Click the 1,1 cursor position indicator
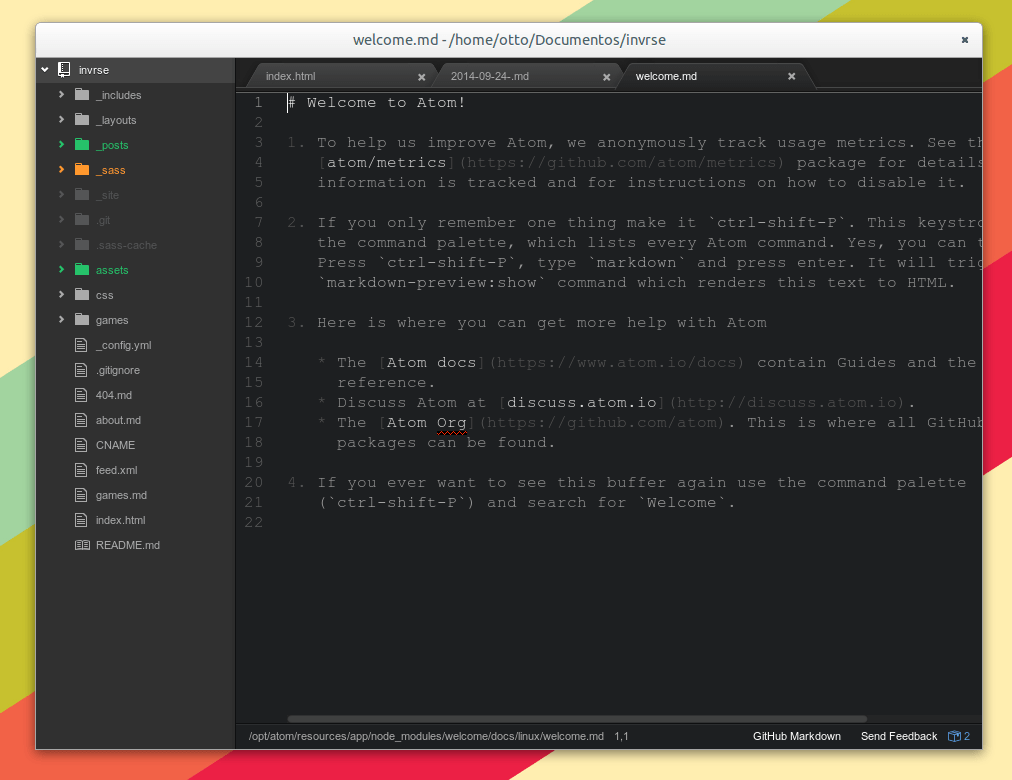The image size is (1012, 780). [621, 736]
